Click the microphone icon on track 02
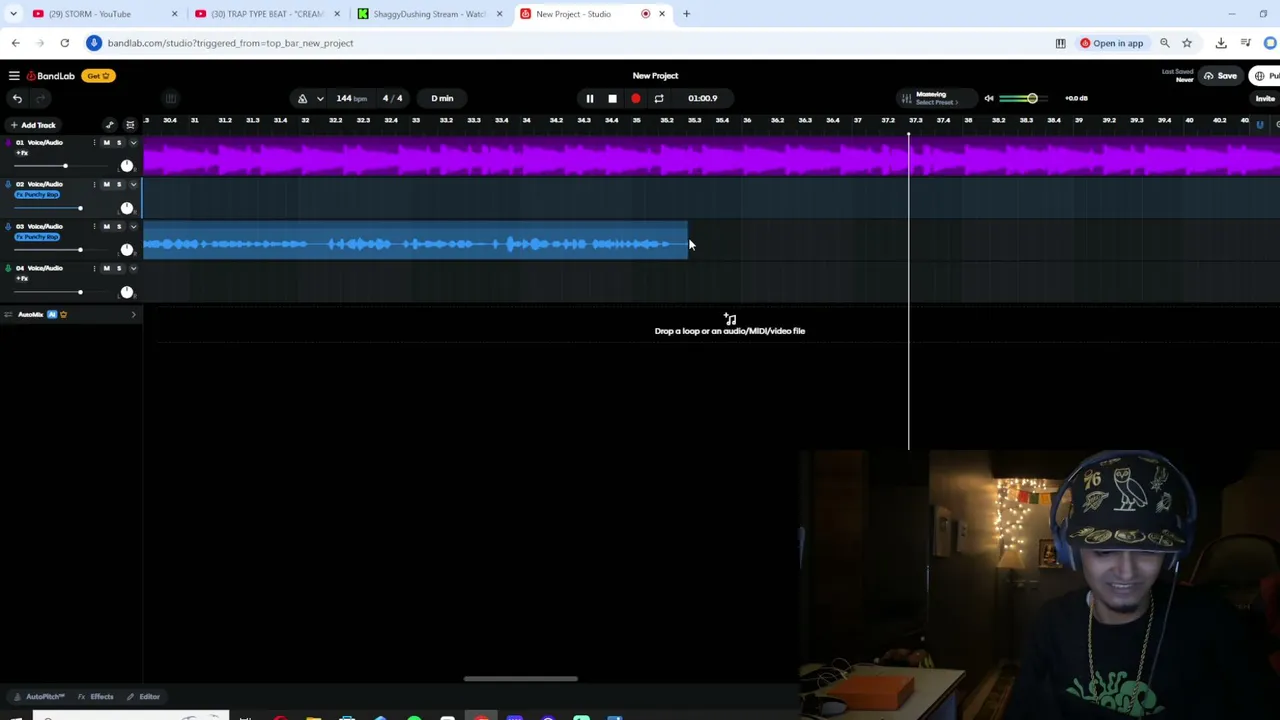 pyautogui.click(x=7, y=185)
